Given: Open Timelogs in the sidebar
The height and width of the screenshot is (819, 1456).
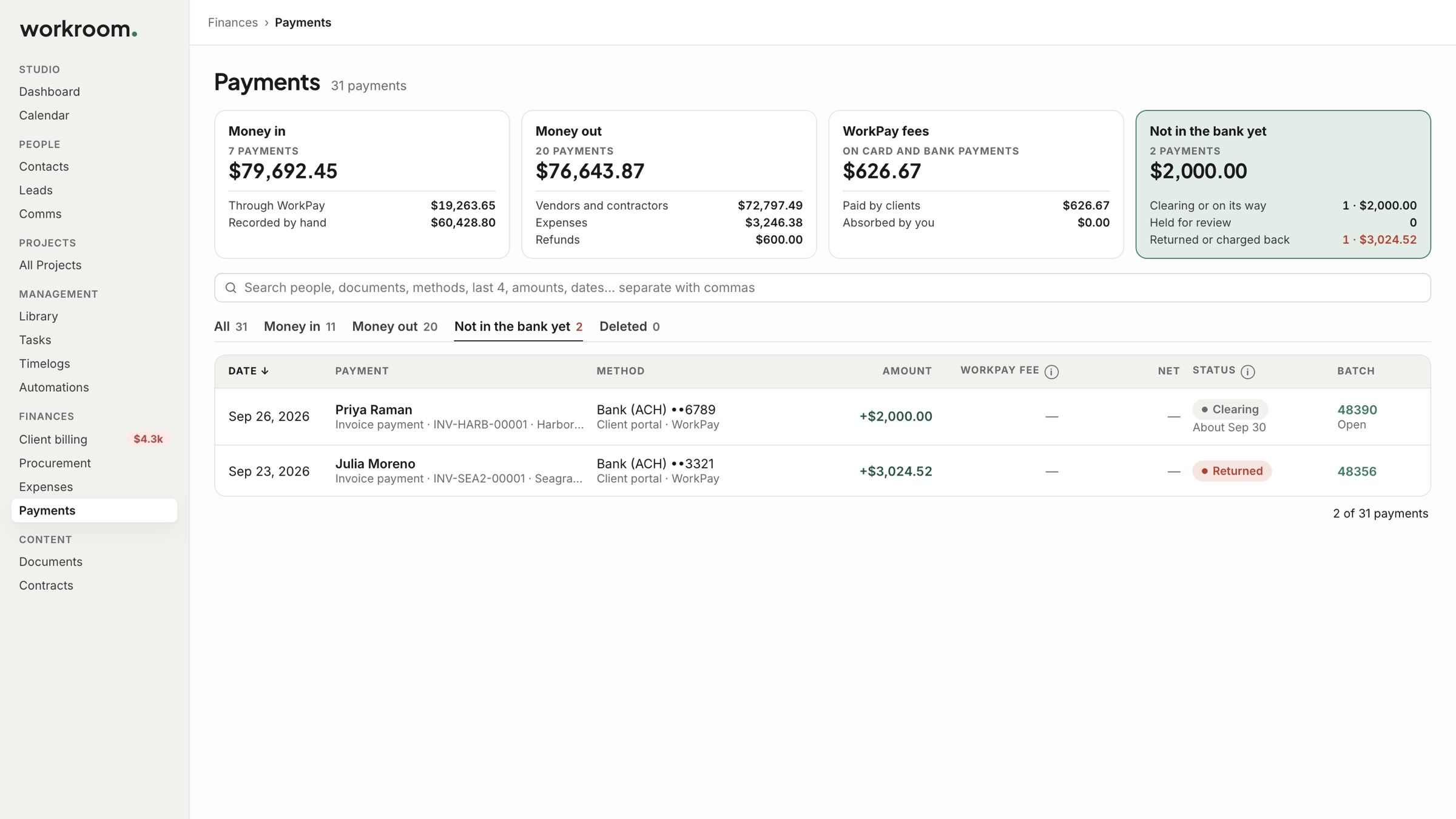Looking at the screenshot, I should tap(44, 363).
